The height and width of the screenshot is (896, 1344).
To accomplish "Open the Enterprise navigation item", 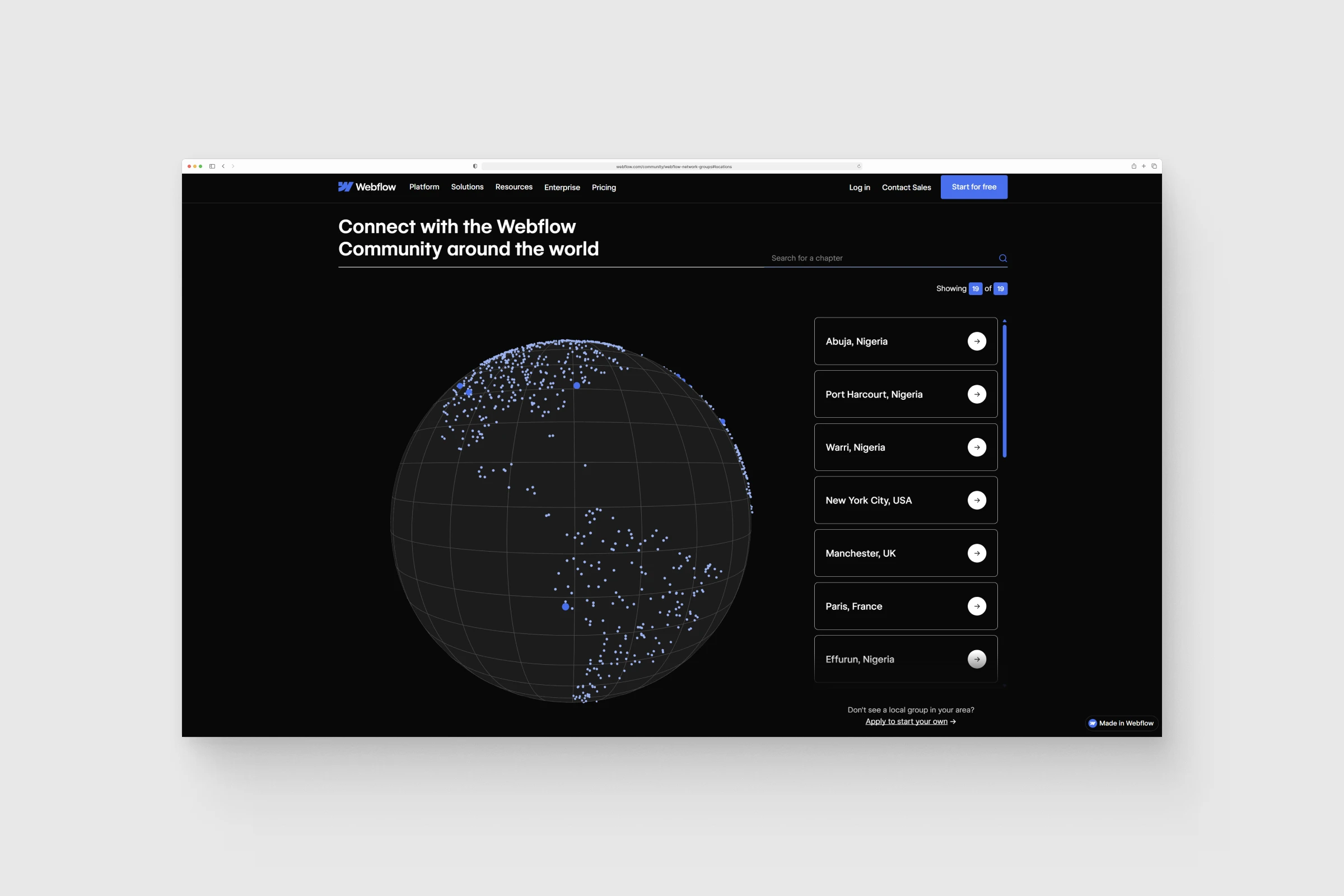I will click(562, 187).
